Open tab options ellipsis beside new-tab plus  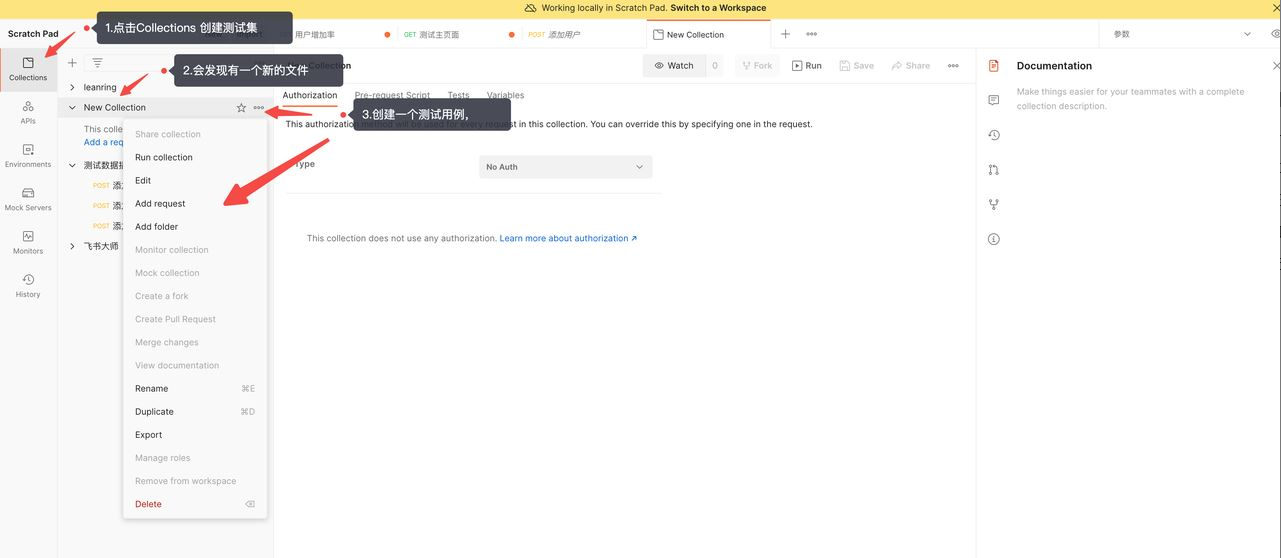[x=811, y=34]
